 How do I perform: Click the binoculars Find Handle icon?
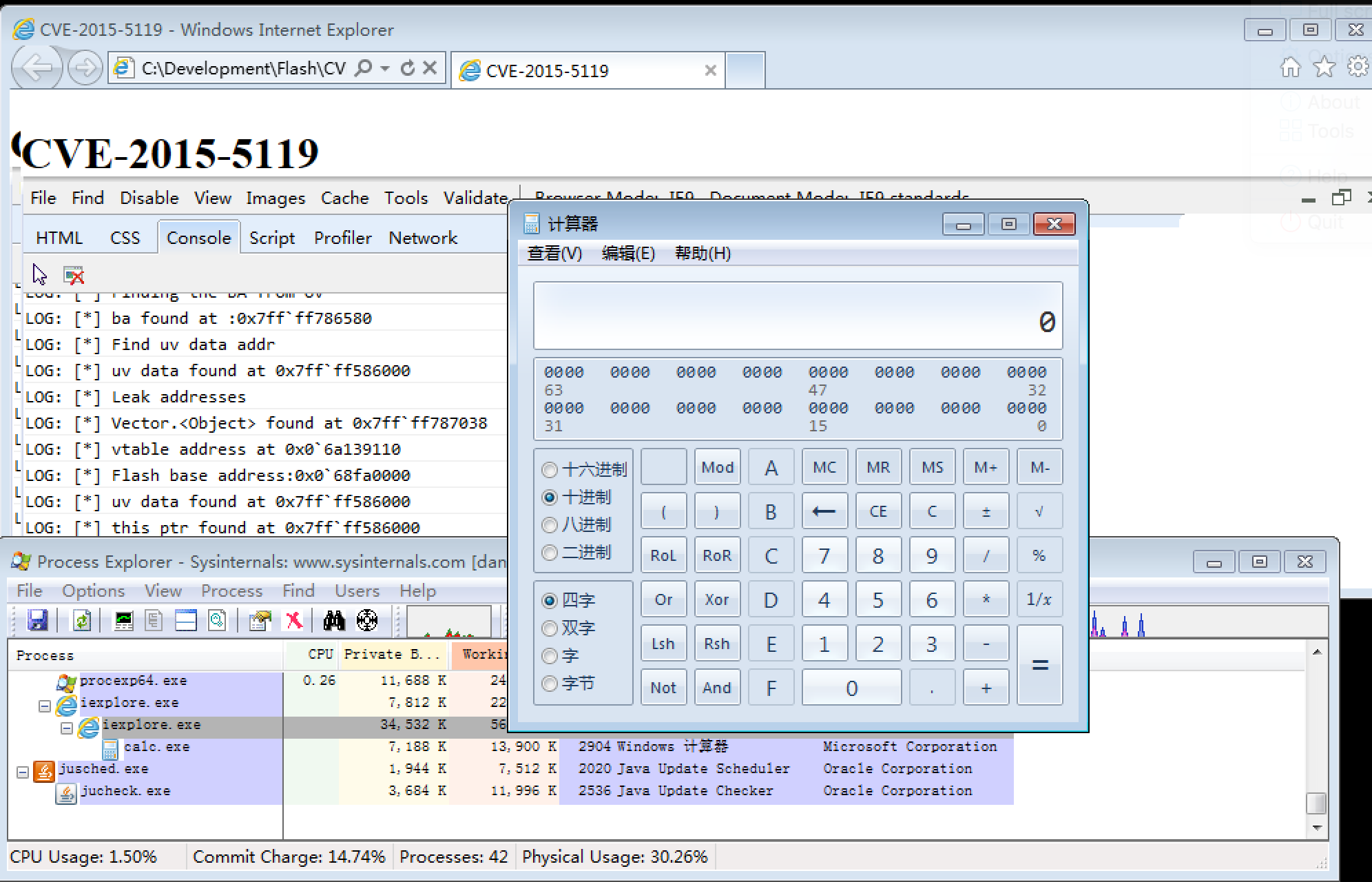point(334,620)
